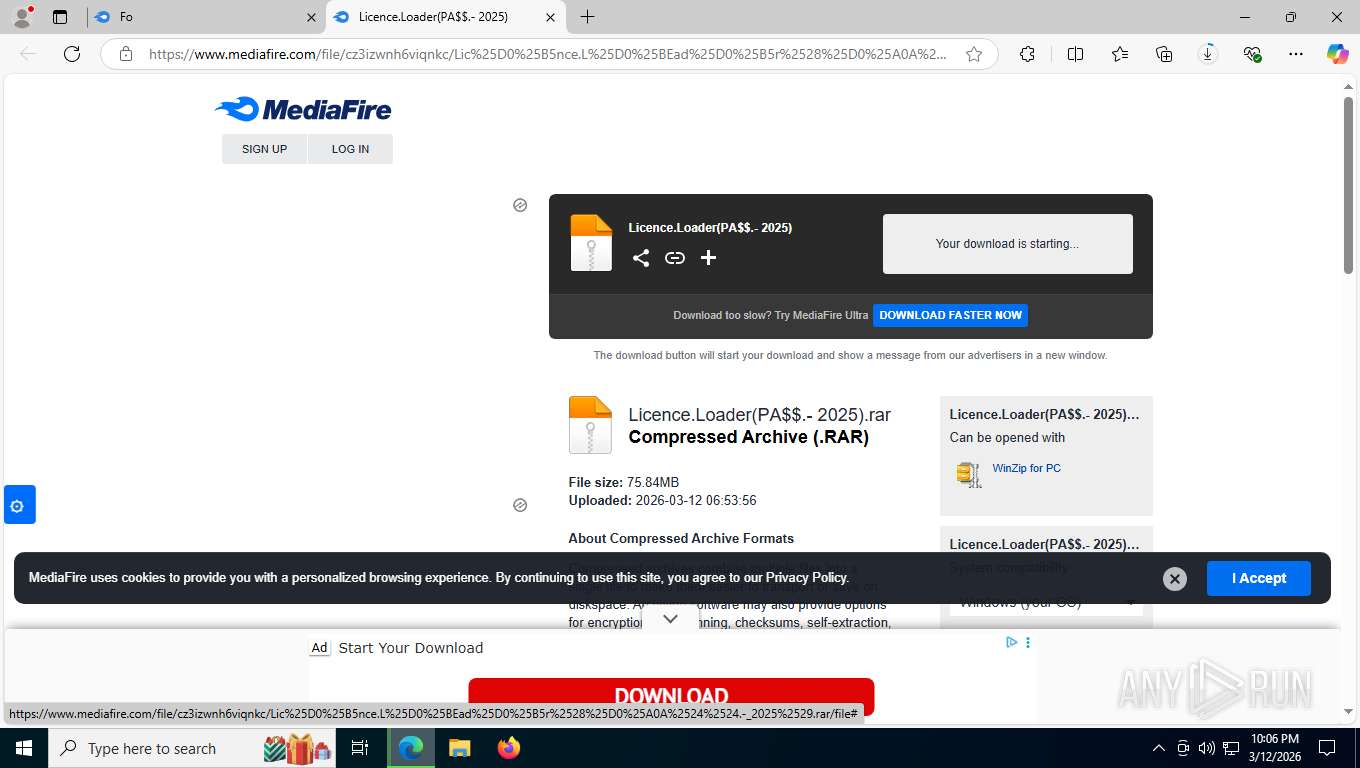Screen dimensions: 1360x768
Task: Toggle split screen view
Action: (x=1075, y=54)
